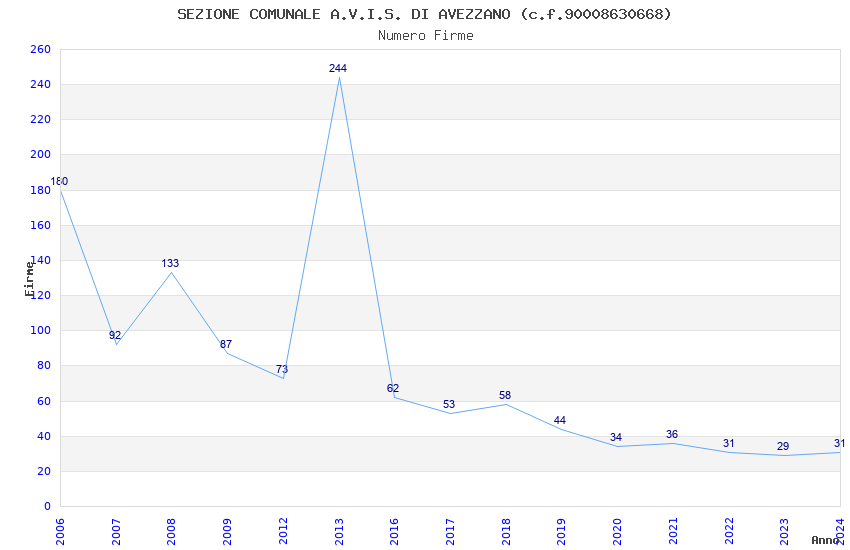
Task: Select the 200 y-axis tick label
Action: point(41,155)
